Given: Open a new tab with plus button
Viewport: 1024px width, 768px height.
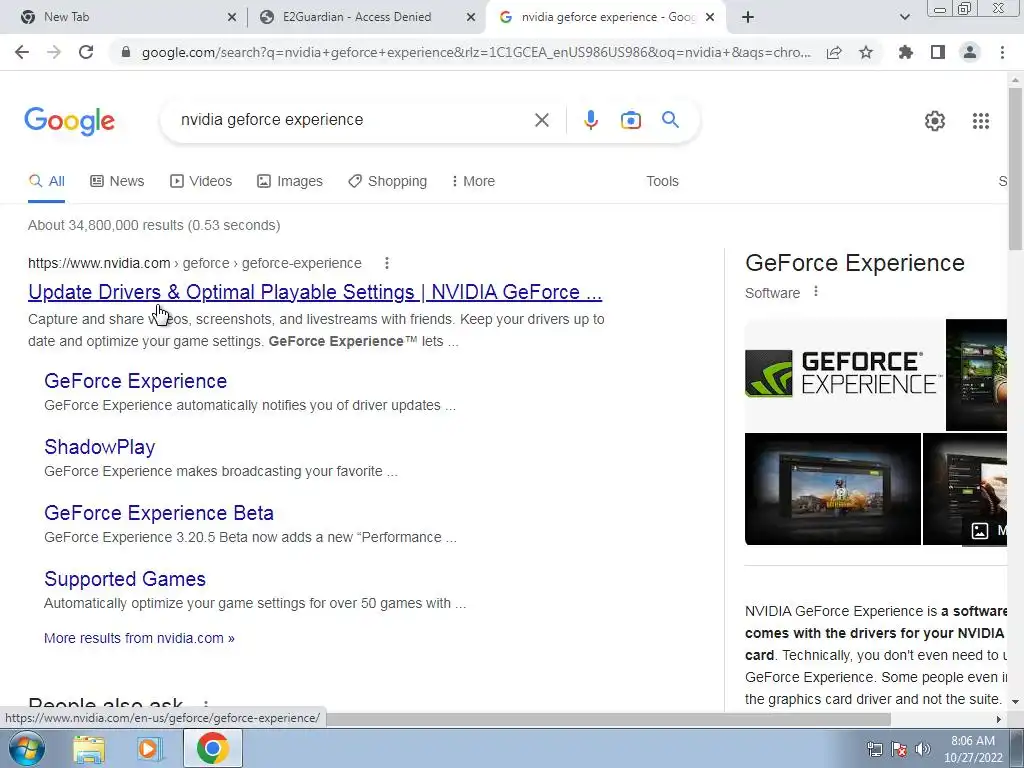Looking at the screenshot, I should click(x=748, y=17).
